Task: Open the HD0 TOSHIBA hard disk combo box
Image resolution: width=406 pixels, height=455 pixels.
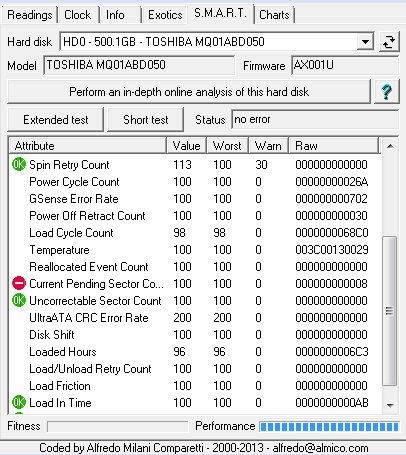Action: click(x=217, y=42)
